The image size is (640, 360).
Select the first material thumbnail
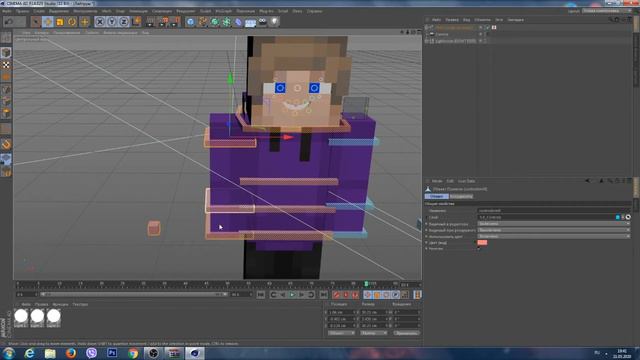21,318
